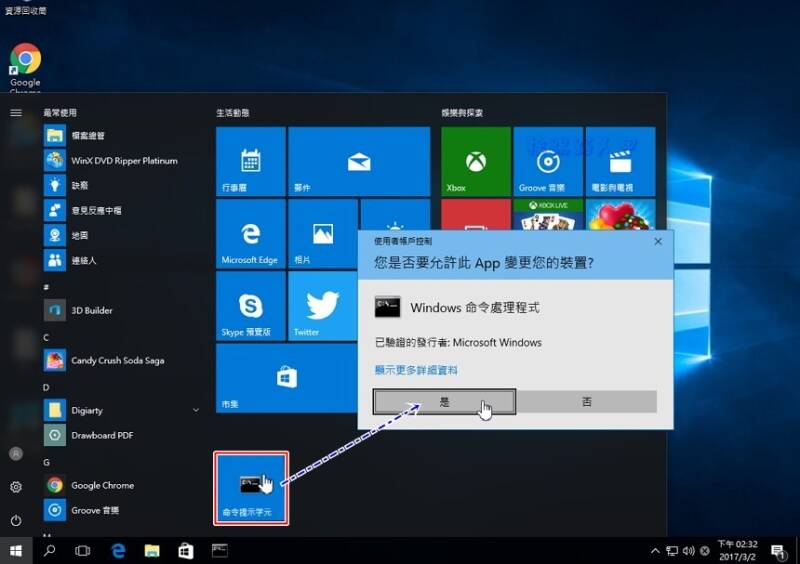Show hidden tray icons chevron
Image resolution: width=800 pixels, height=564 pixels.
click(655, 551)
